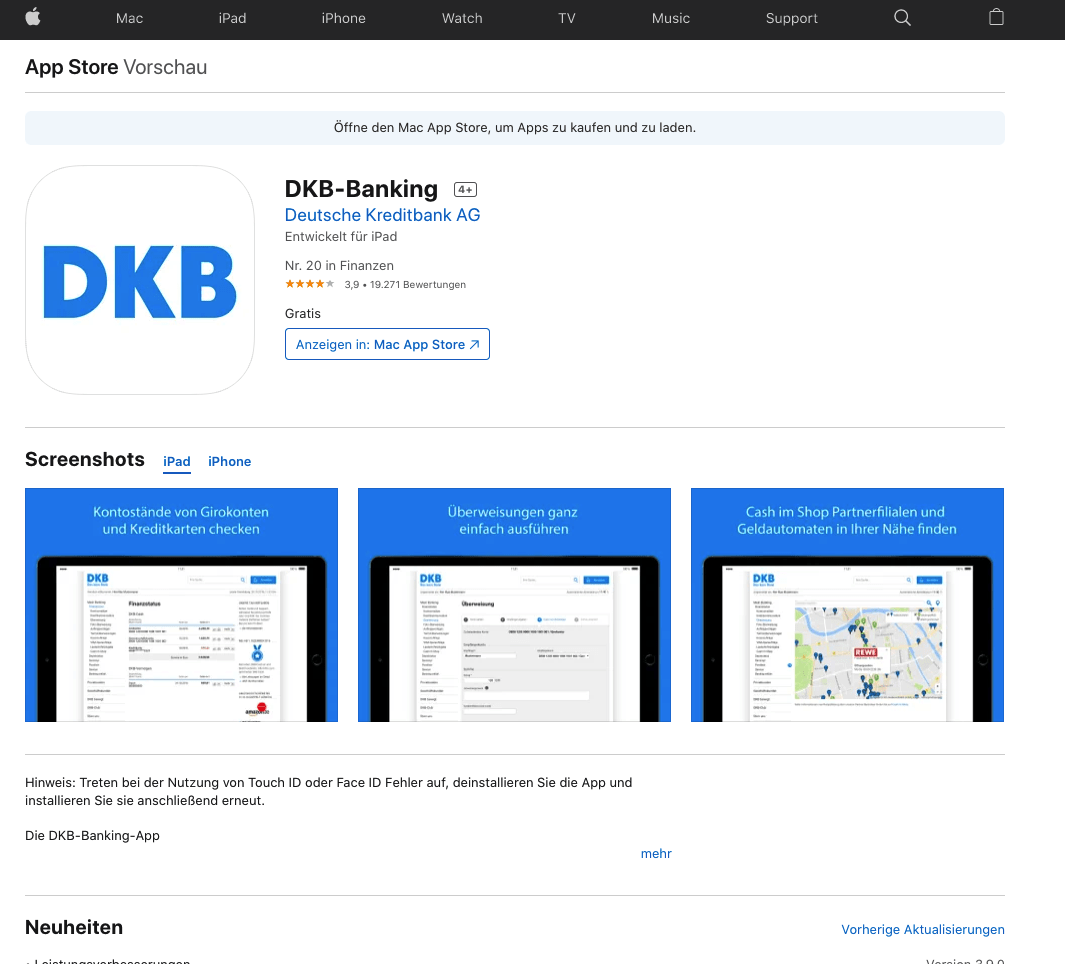The image size is (1065, 964).
Task: Click the Screenshots section heading
Action: [x=85, y=460]
